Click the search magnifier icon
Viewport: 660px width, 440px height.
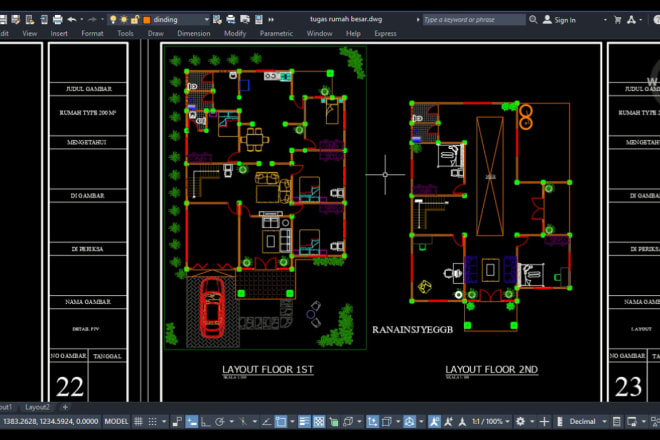coord(533,19)
